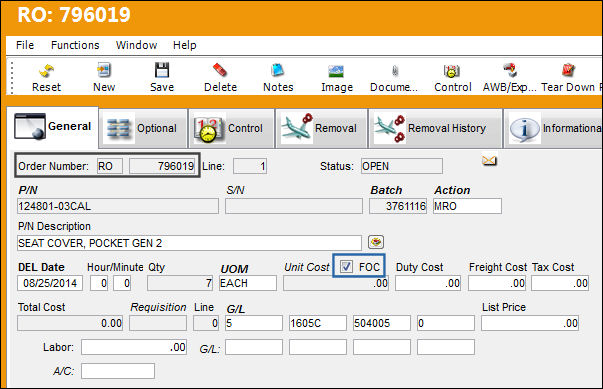Switch to the Optional tab
603x389 pixels.
coord(143,128)
